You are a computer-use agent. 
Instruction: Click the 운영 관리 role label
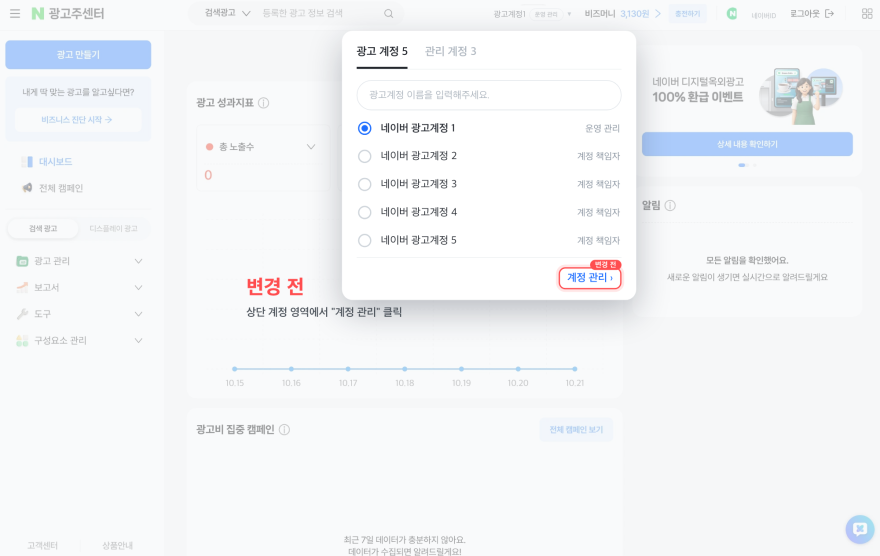[x=602, y=128]
